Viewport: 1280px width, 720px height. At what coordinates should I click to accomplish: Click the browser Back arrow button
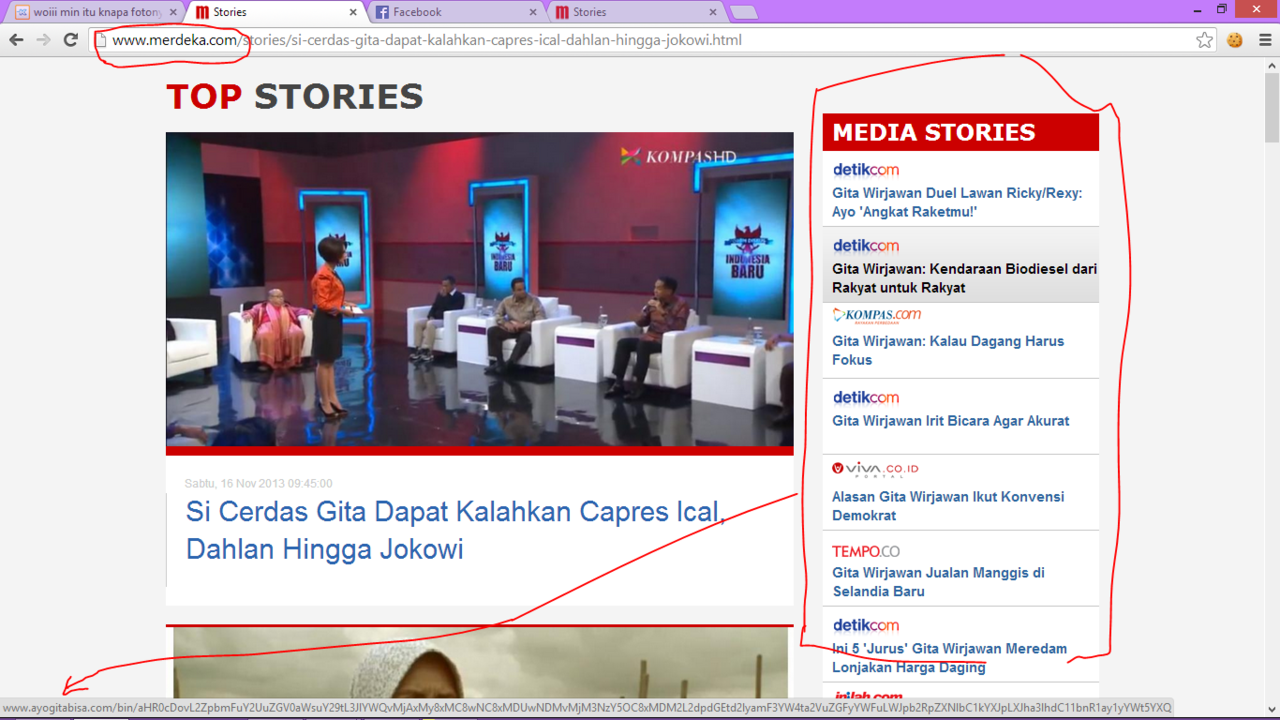(x=16, y=40)
